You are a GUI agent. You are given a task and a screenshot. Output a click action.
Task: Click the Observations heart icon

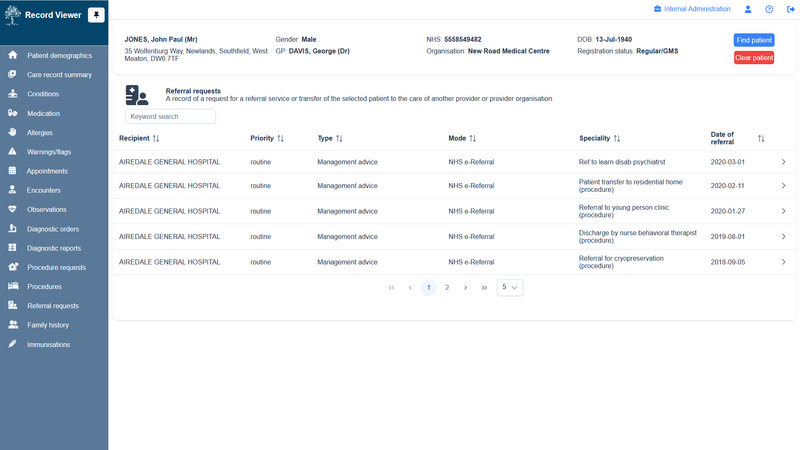tap(12, 209)
